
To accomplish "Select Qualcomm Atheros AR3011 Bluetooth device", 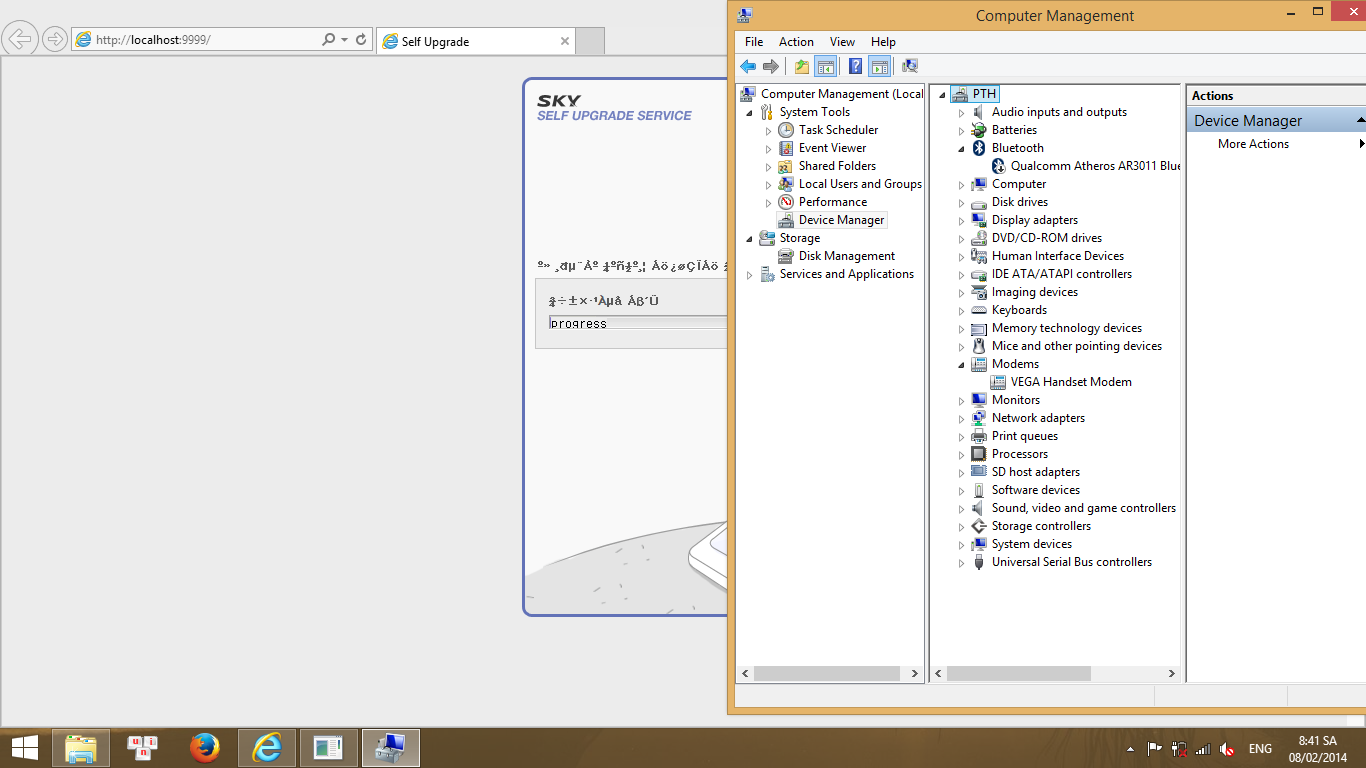I will pyautogui.click(x=1095, y=166).
